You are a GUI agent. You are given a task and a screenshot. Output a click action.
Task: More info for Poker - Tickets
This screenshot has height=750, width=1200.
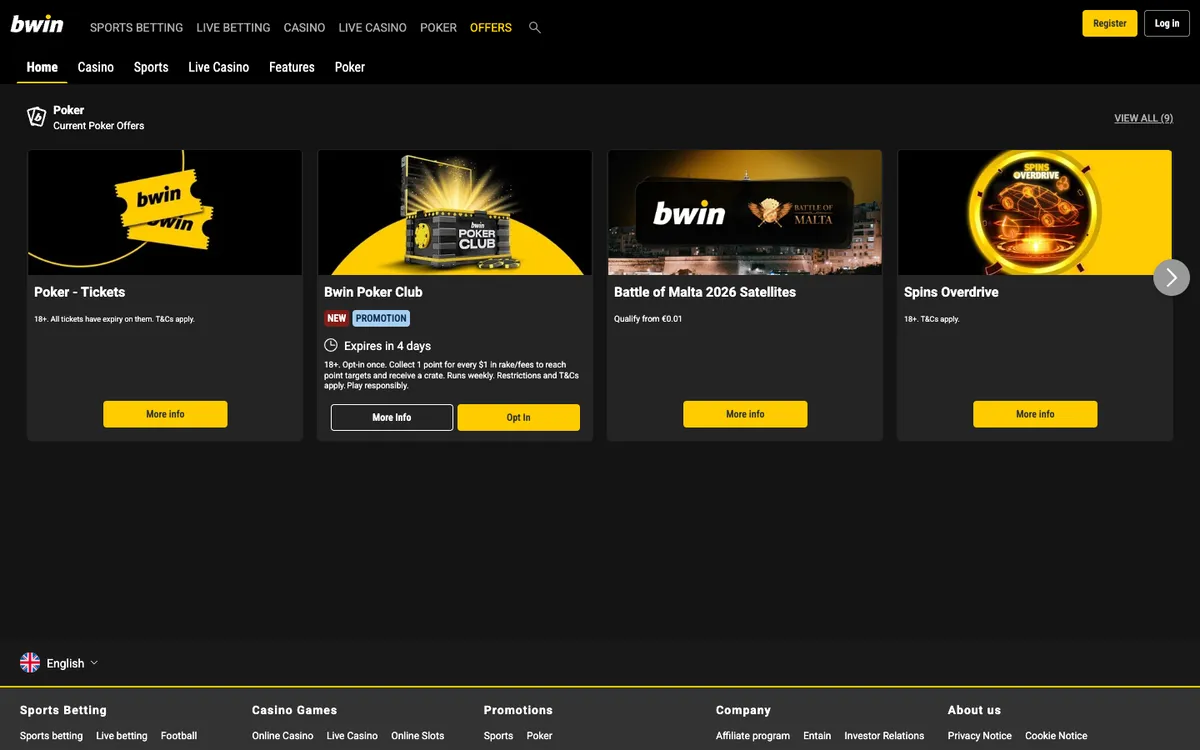(165, 414)
